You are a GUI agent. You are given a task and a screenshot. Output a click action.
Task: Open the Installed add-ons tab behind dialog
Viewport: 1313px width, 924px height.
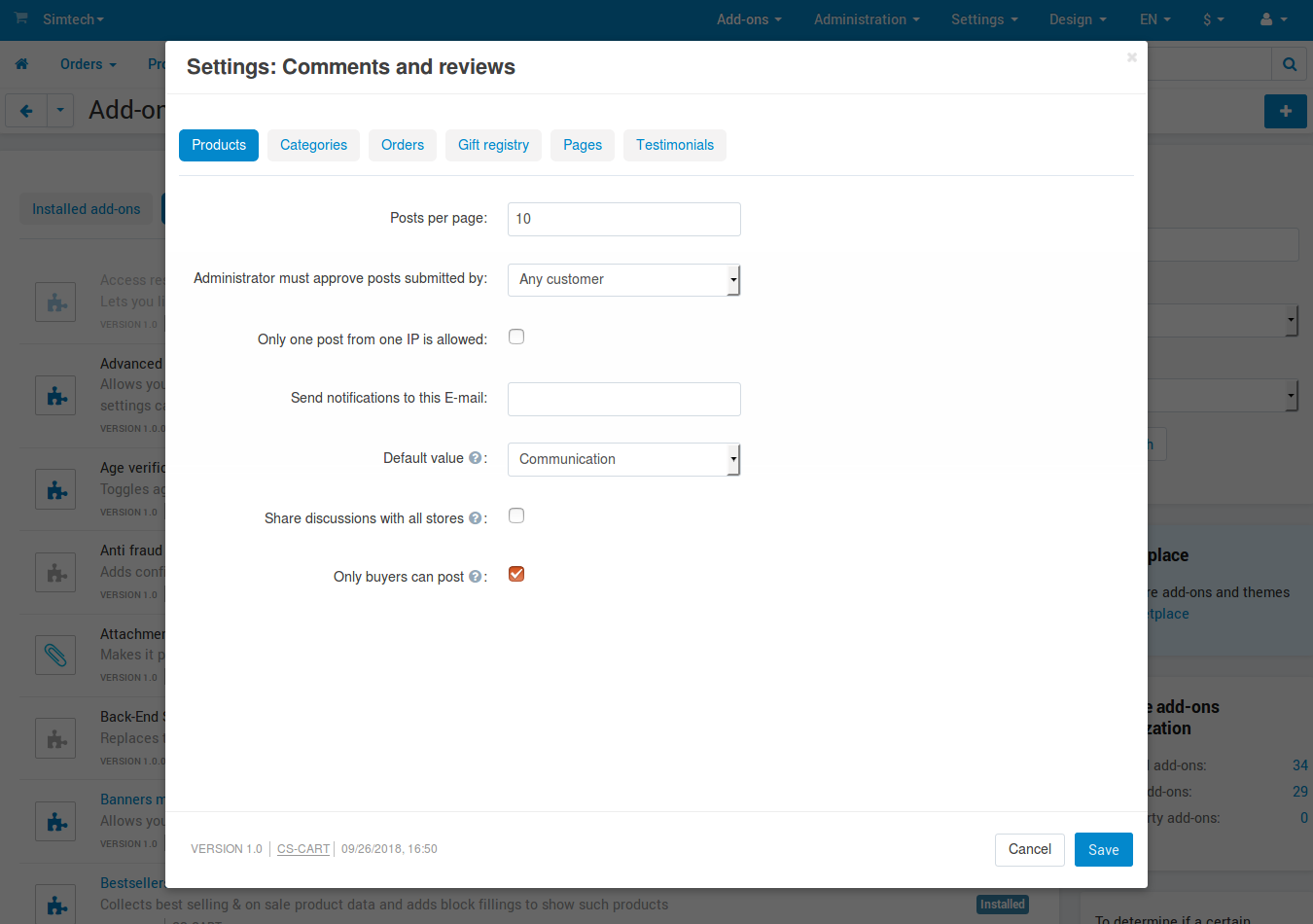(x=86, y=209)
